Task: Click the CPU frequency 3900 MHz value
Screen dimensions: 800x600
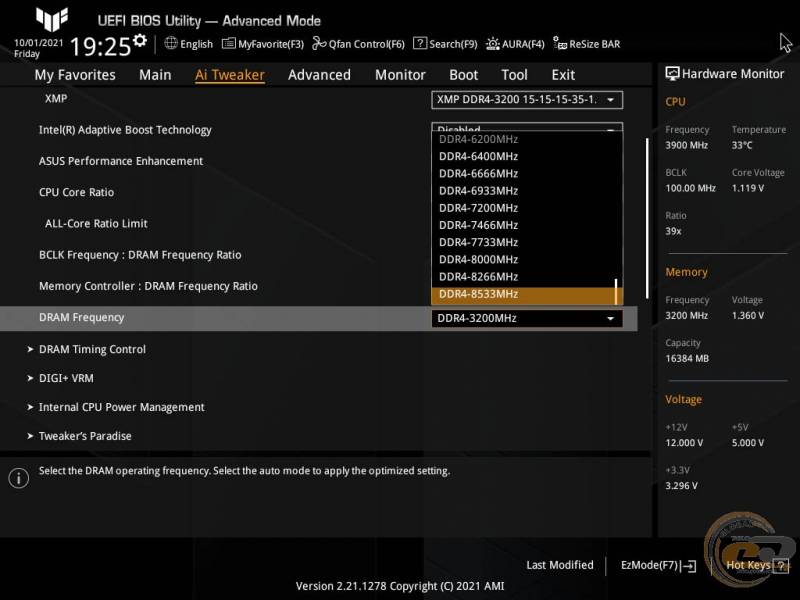Action: [x=686, y=145]
